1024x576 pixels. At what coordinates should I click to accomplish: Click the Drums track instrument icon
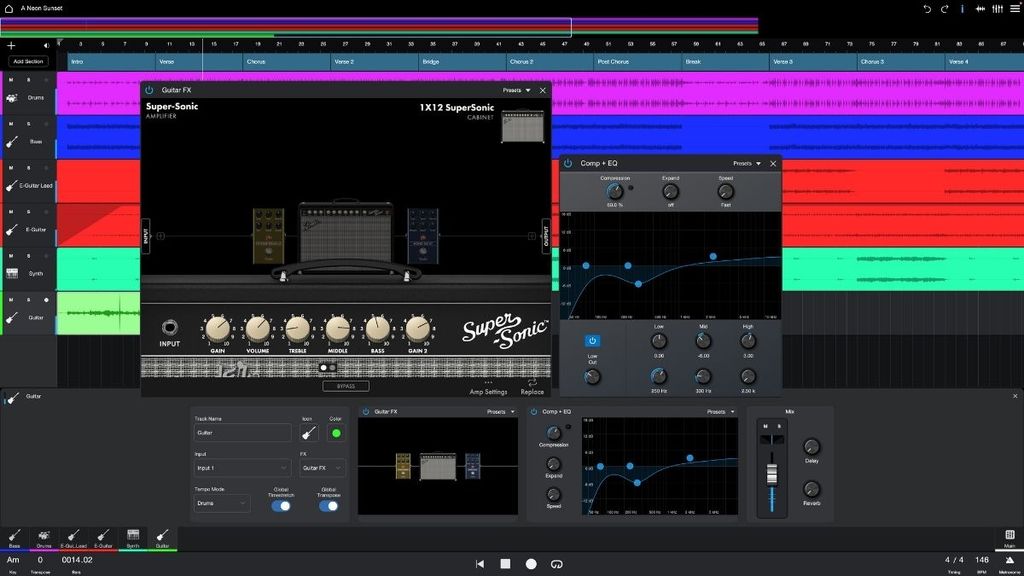[x=11, y=97]
